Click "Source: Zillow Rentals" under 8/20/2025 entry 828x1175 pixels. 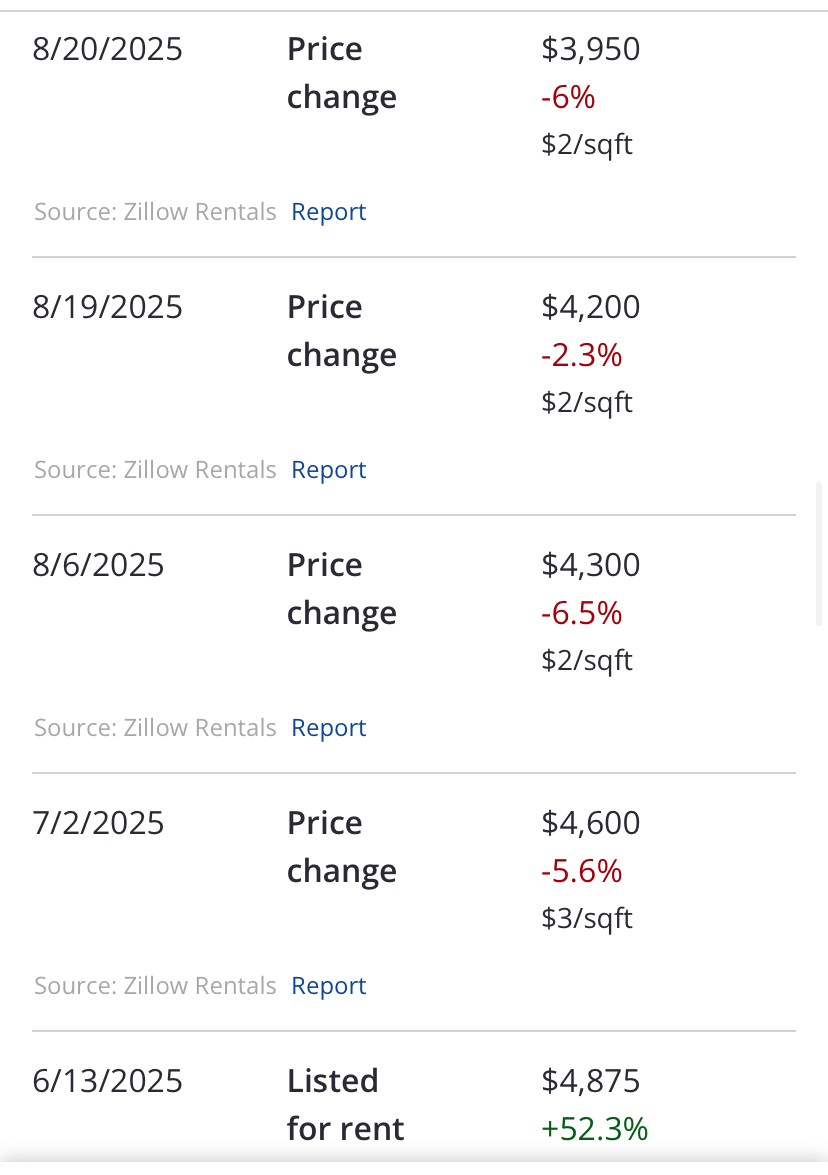[x=155, y=212]
